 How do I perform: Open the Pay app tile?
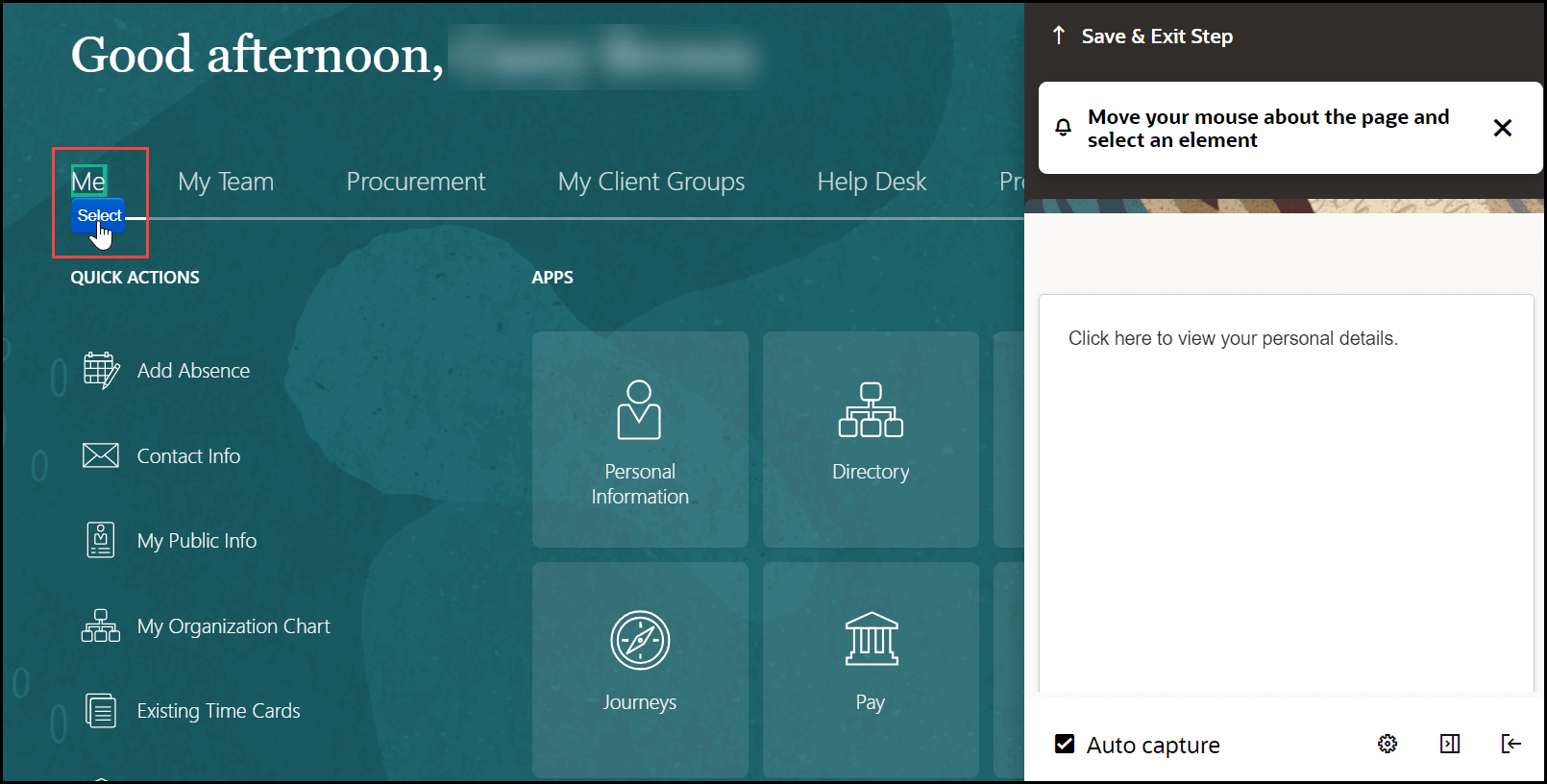pos(871,671)
